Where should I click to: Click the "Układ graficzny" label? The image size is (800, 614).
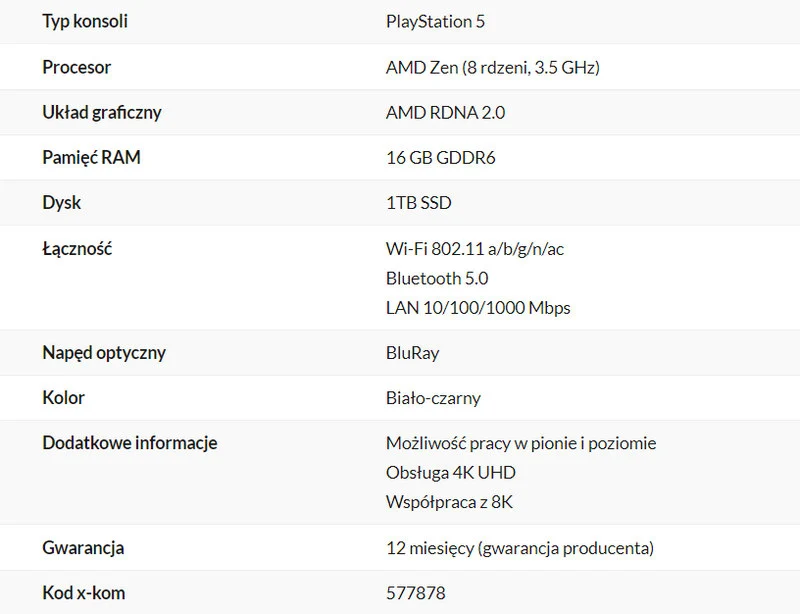(101, 112)
